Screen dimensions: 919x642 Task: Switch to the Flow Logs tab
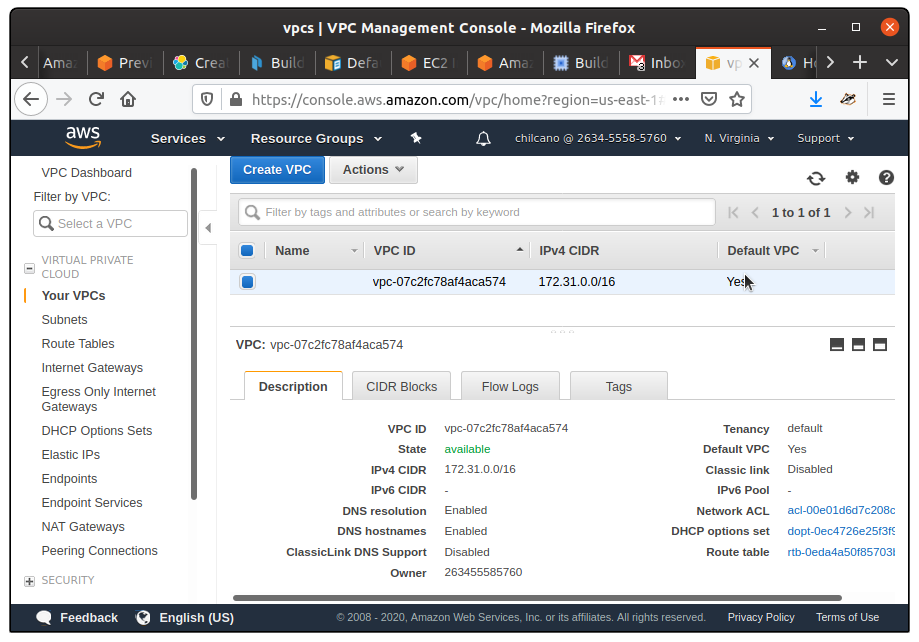click(510, 386)
